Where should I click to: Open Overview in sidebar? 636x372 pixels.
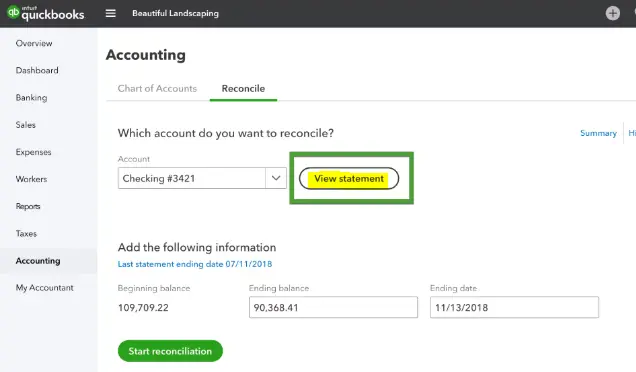coord(34,43)
